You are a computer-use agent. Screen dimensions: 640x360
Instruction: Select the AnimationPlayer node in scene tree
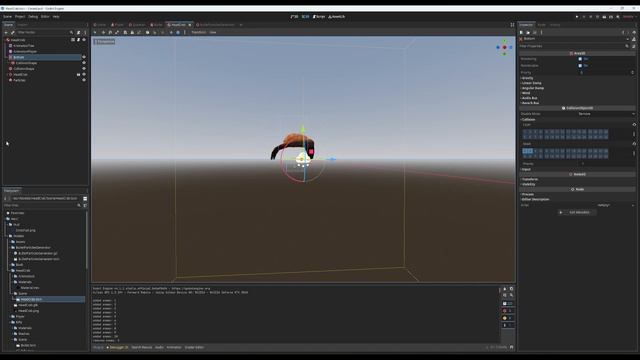pyautogui.click(x=25, y=51)
